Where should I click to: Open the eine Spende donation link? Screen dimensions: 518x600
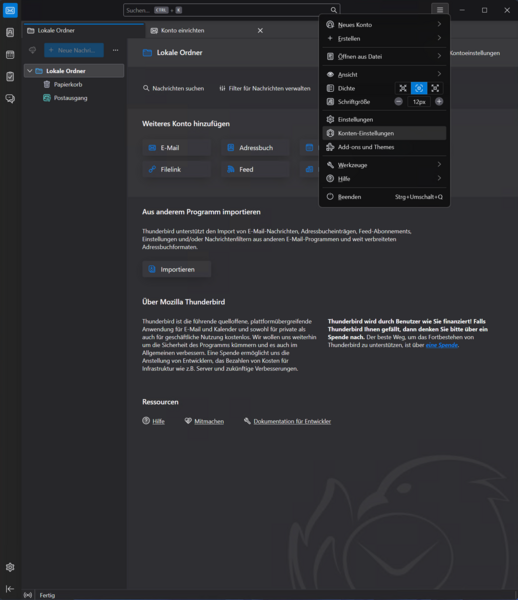click(x=441, y=345)
